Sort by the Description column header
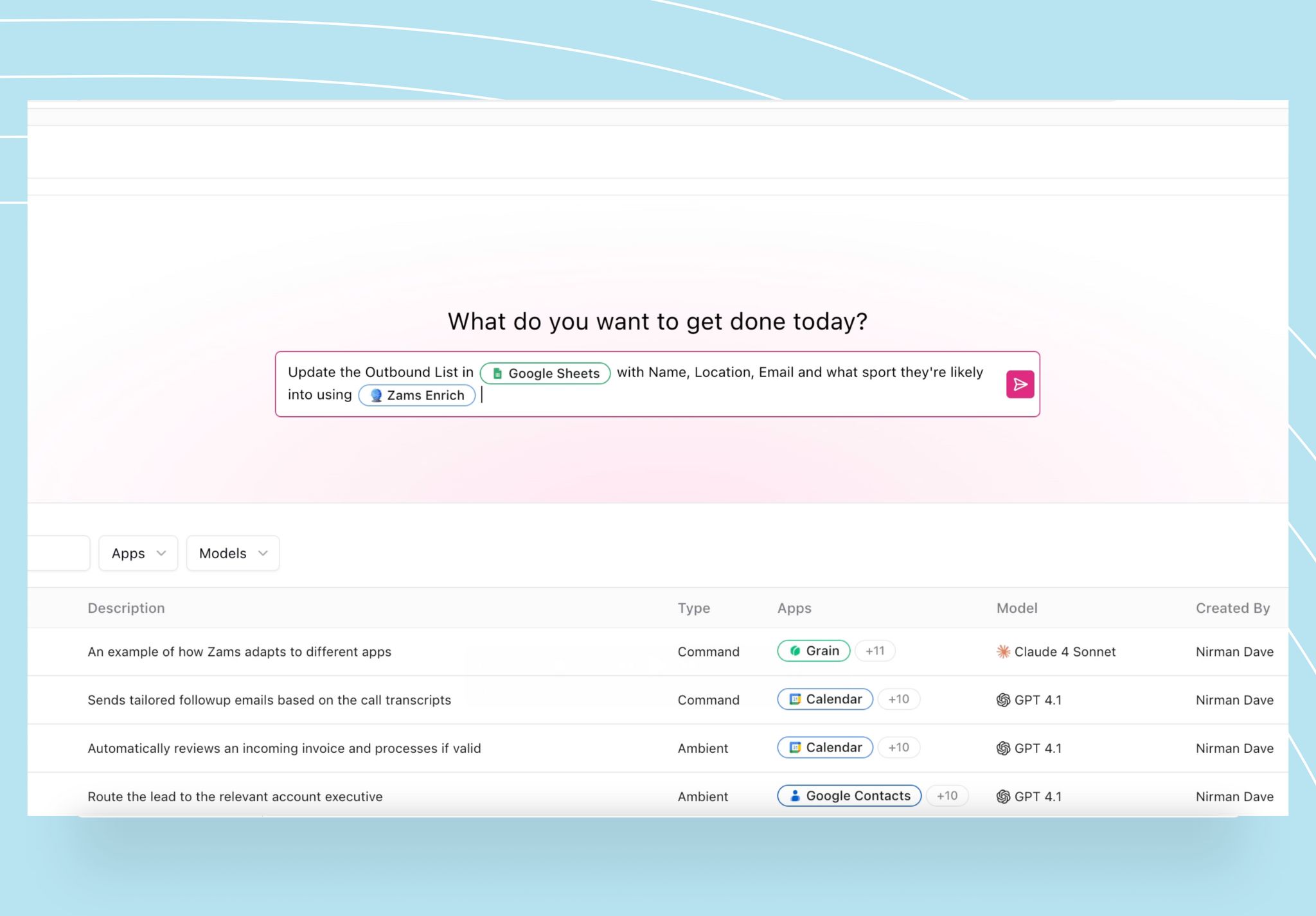This screenshot has height=916, width=1316. point(126,608)
